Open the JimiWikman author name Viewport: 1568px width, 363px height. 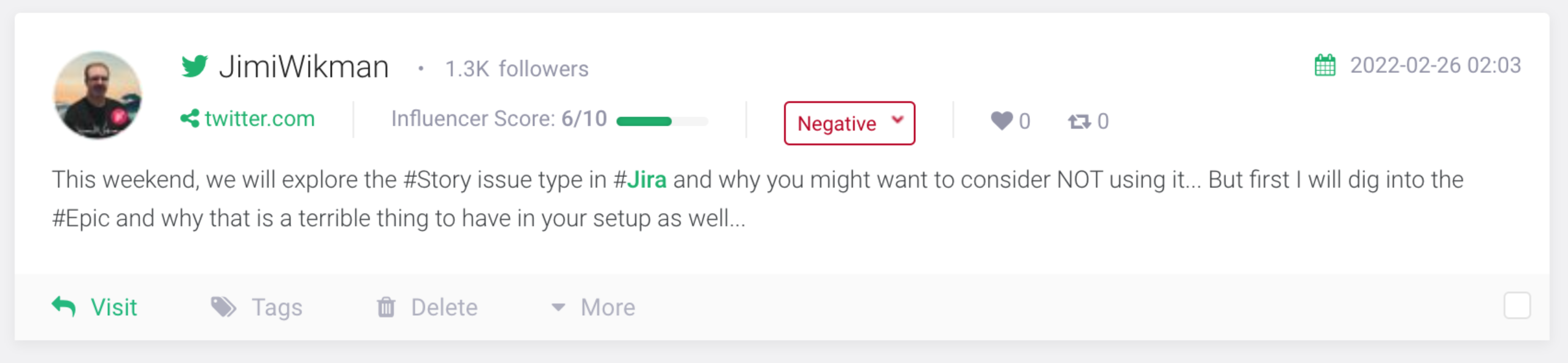304,66
